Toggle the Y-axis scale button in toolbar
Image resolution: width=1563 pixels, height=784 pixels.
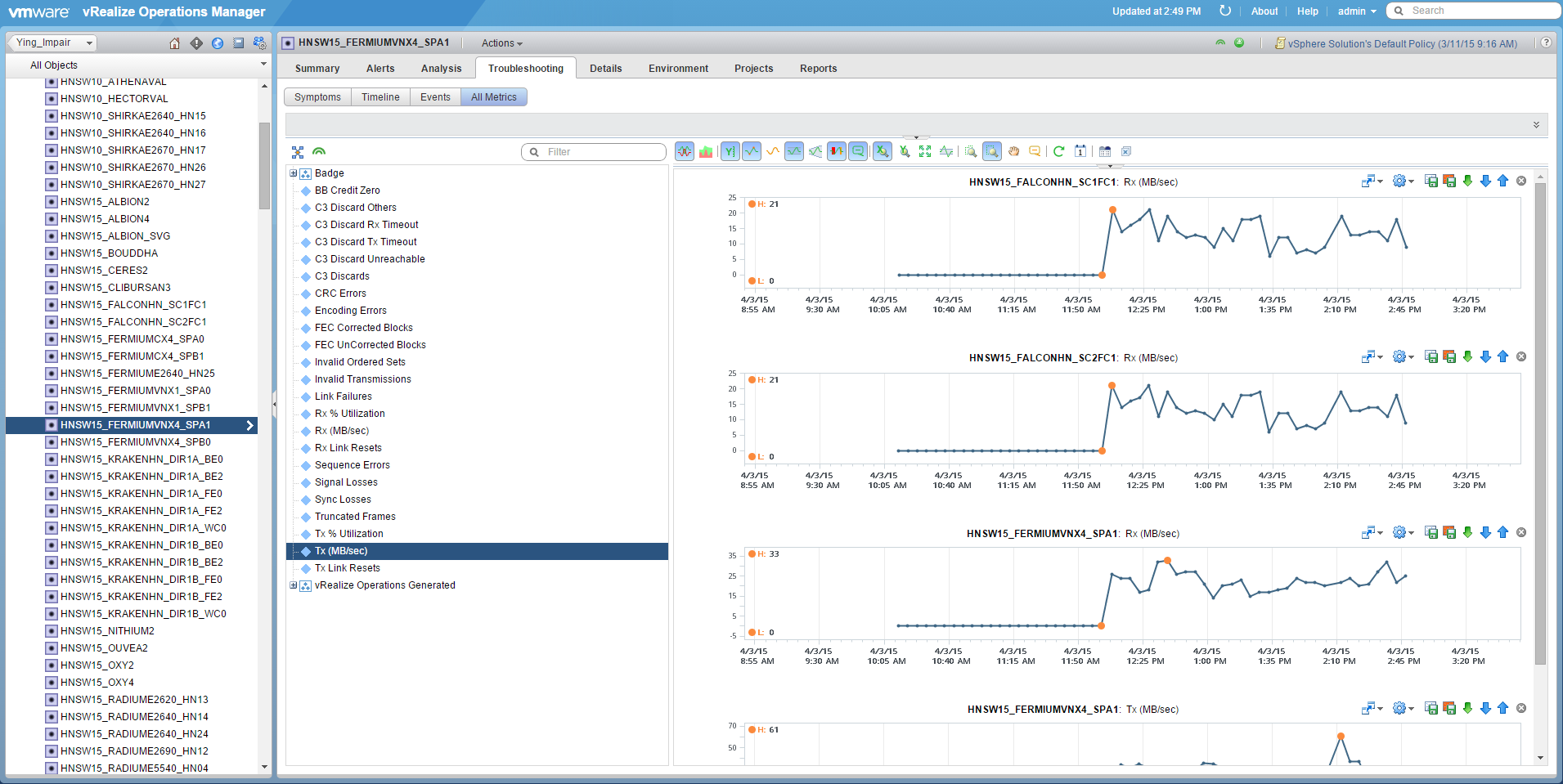pyautogui.click(x=730, y=151)
